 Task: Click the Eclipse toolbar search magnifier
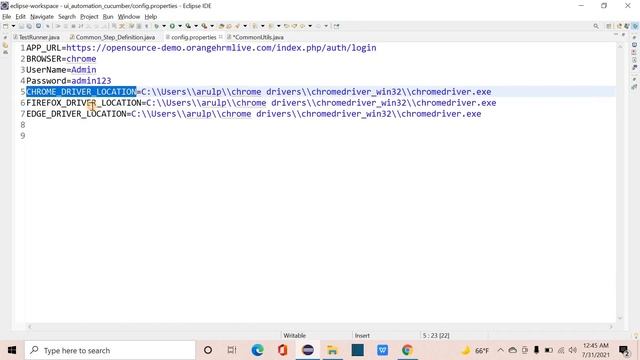[596, 26]
